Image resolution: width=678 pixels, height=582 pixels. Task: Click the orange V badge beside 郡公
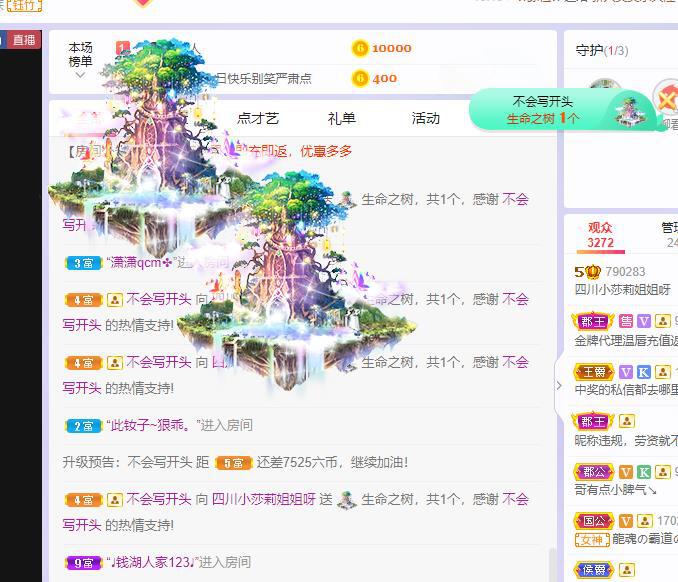pyautogui.click(x=626, y=472)
